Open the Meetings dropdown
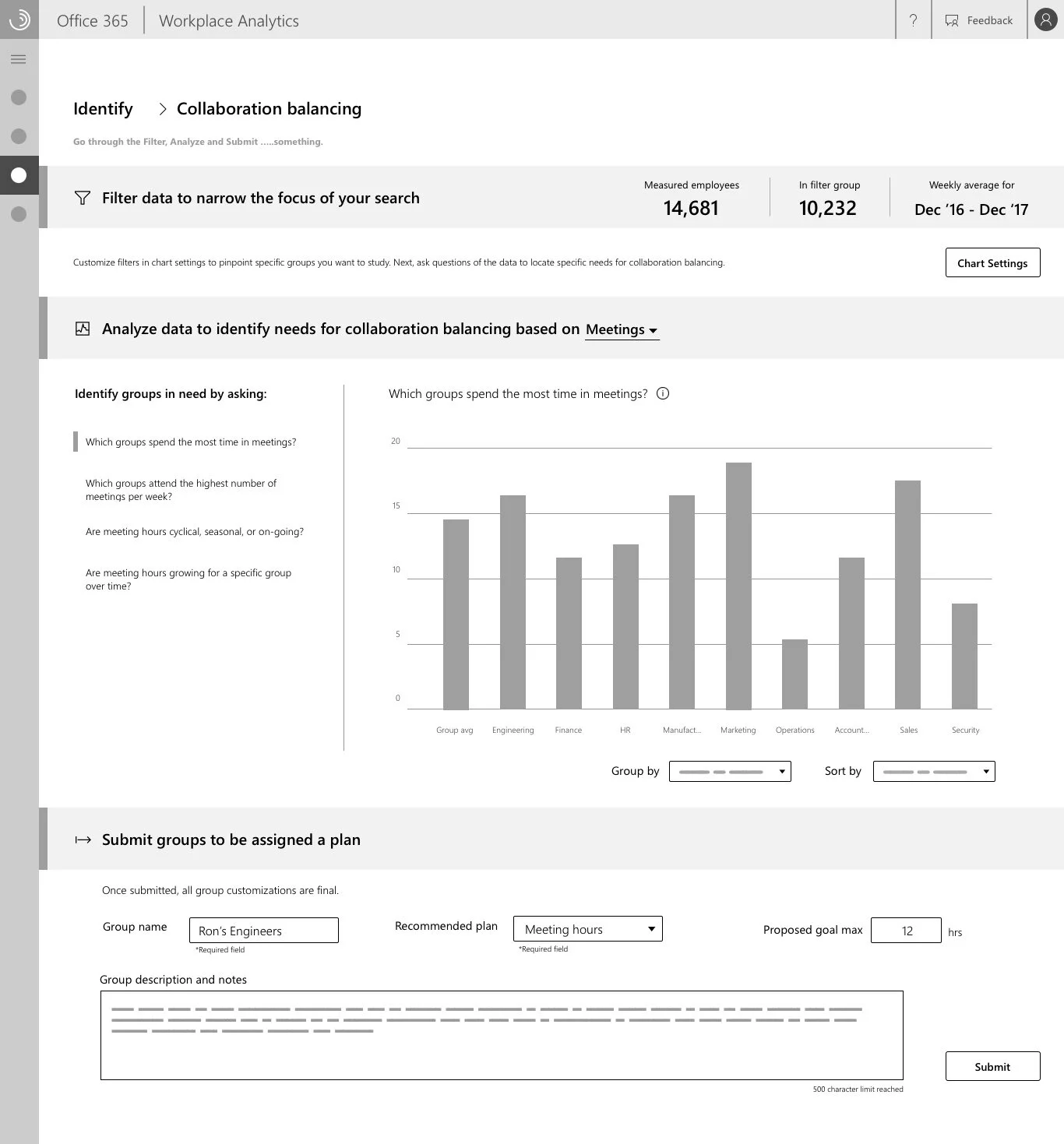 (x=621, y=329)
